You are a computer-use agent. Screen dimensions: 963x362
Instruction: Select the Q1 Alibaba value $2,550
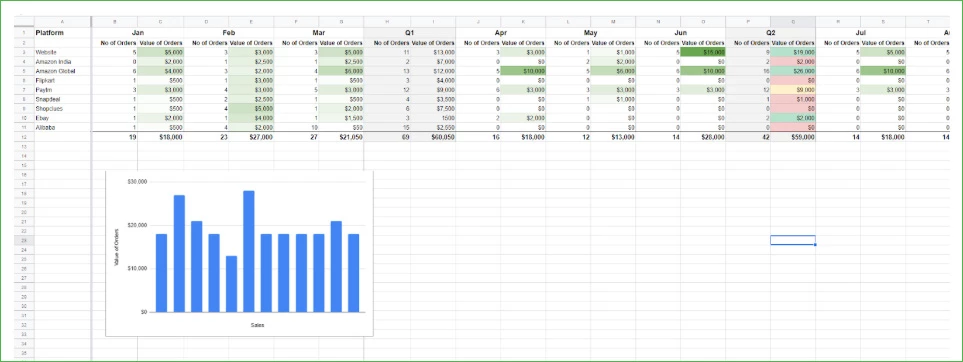(x=433, y=127)
